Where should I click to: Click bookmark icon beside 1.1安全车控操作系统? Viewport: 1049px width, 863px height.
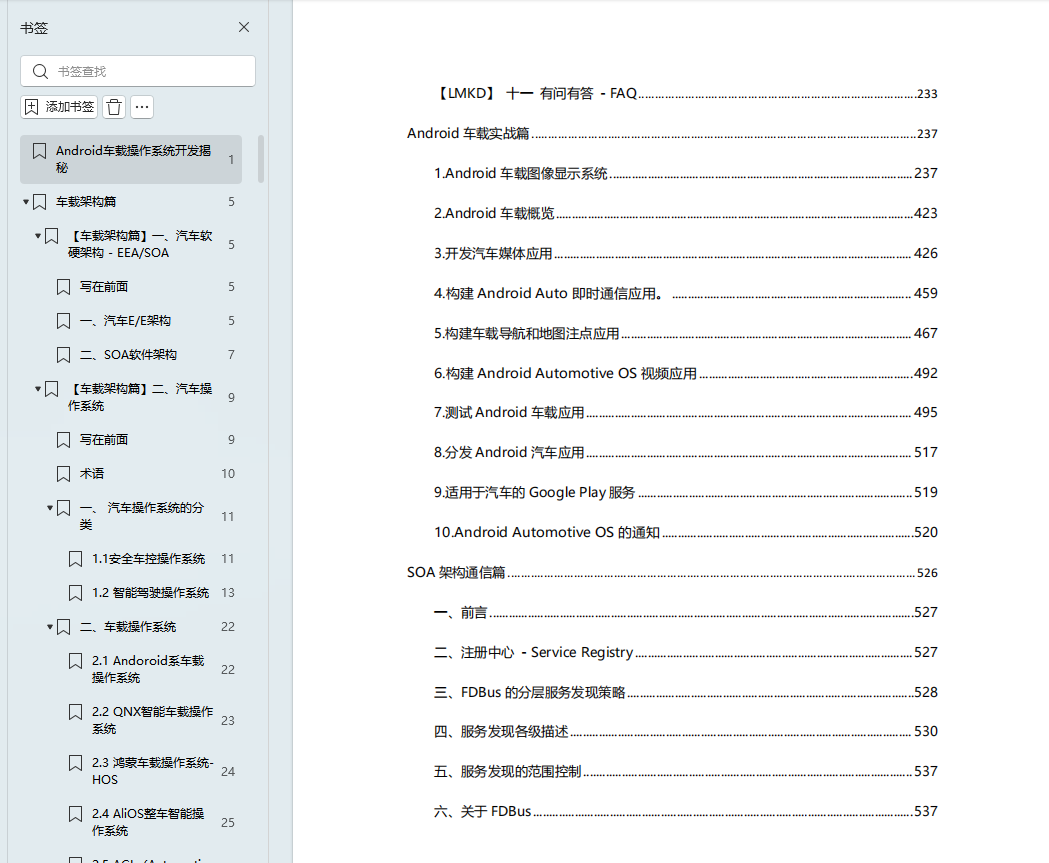(x=76, y=559)
